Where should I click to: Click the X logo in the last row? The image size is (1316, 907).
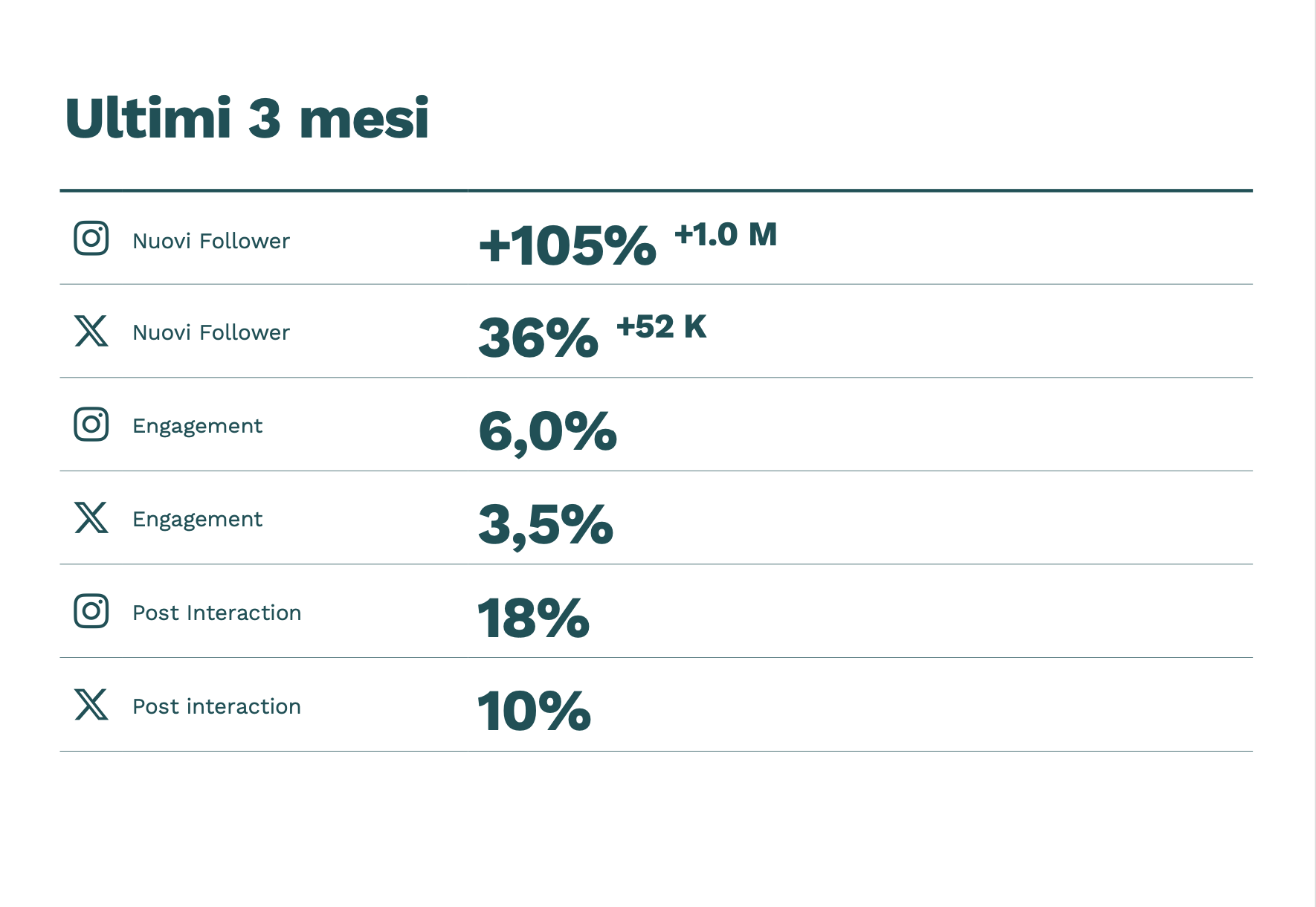91,705
